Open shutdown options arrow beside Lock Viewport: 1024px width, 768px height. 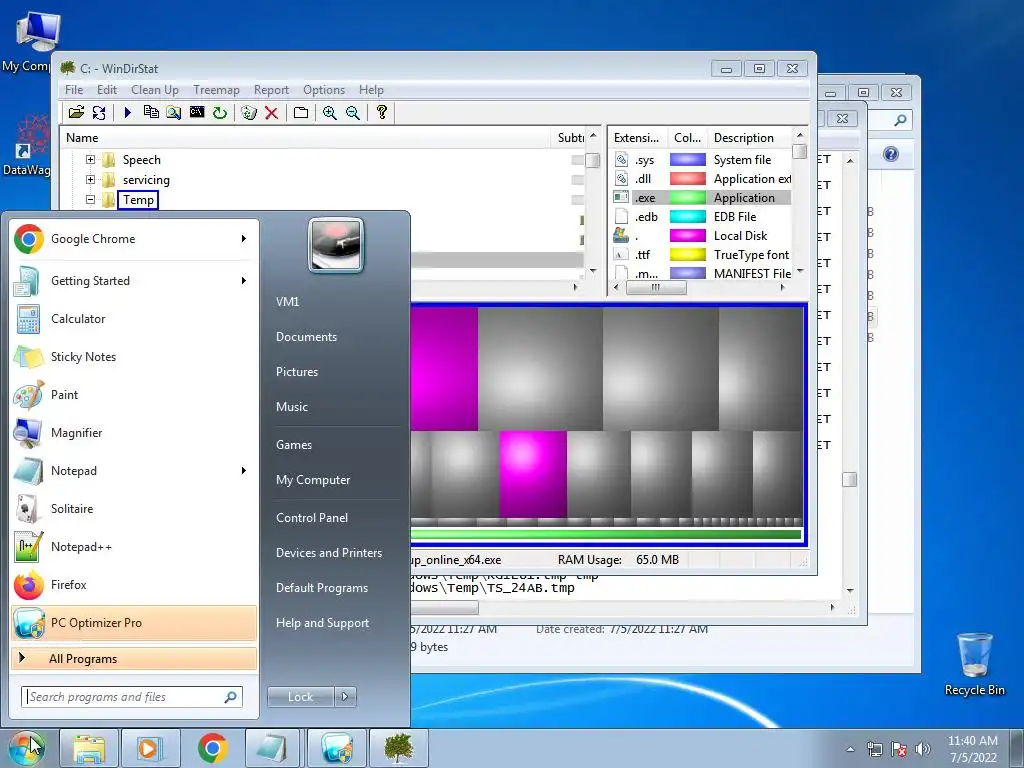pyautogui.click(x=345, y=697)
